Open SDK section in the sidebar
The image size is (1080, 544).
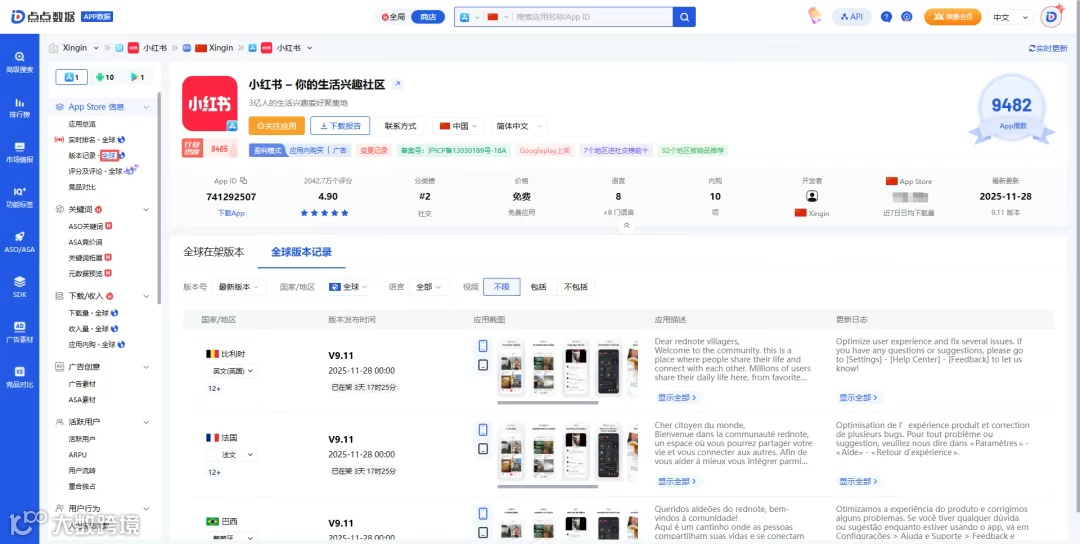pos(19,287)
